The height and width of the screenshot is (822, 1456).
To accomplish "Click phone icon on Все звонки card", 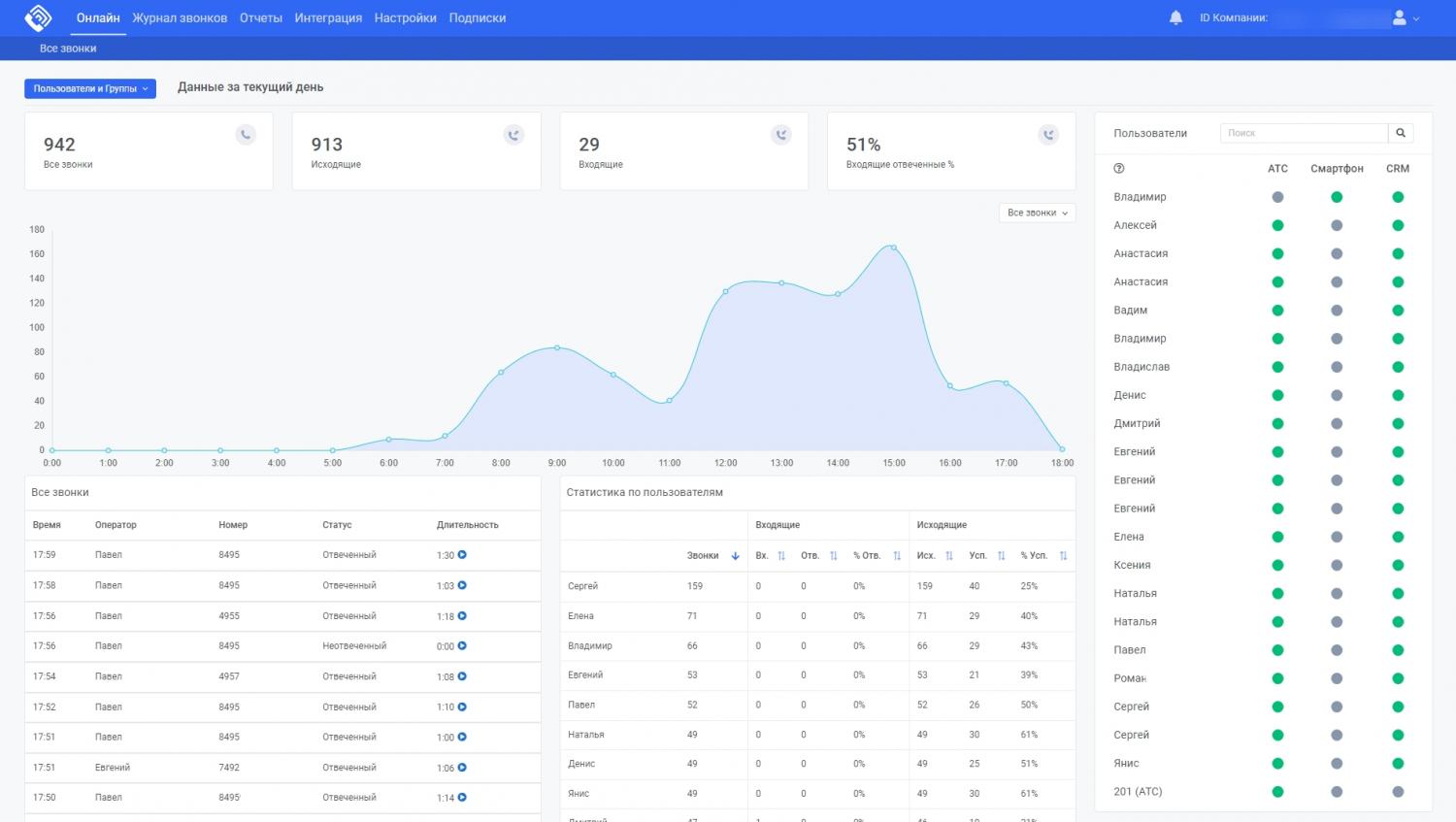I will click(246, 135).
